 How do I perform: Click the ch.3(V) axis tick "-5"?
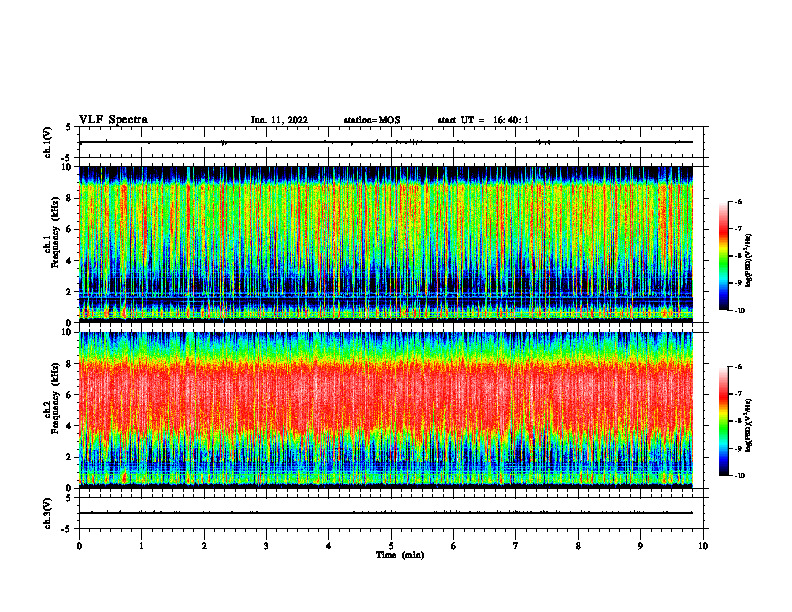(x=67, y=529)
